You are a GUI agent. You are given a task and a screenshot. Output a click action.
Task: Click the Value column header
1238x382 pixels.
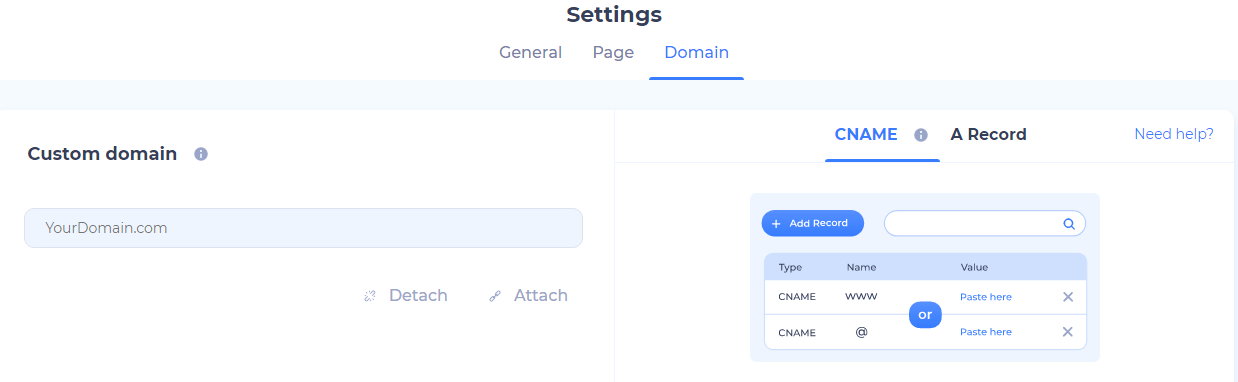(x=974, y=267)
